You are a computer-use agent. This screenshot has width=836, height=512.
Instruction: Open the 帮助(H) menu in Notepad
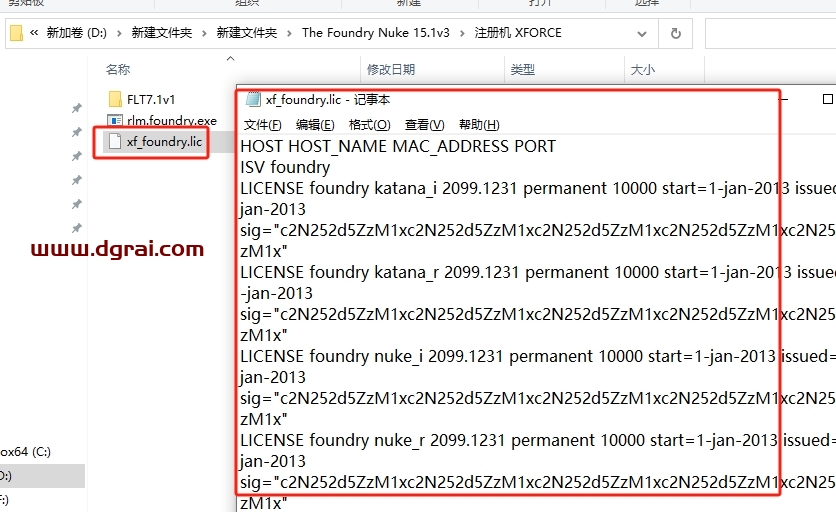(x=478, y=125)
